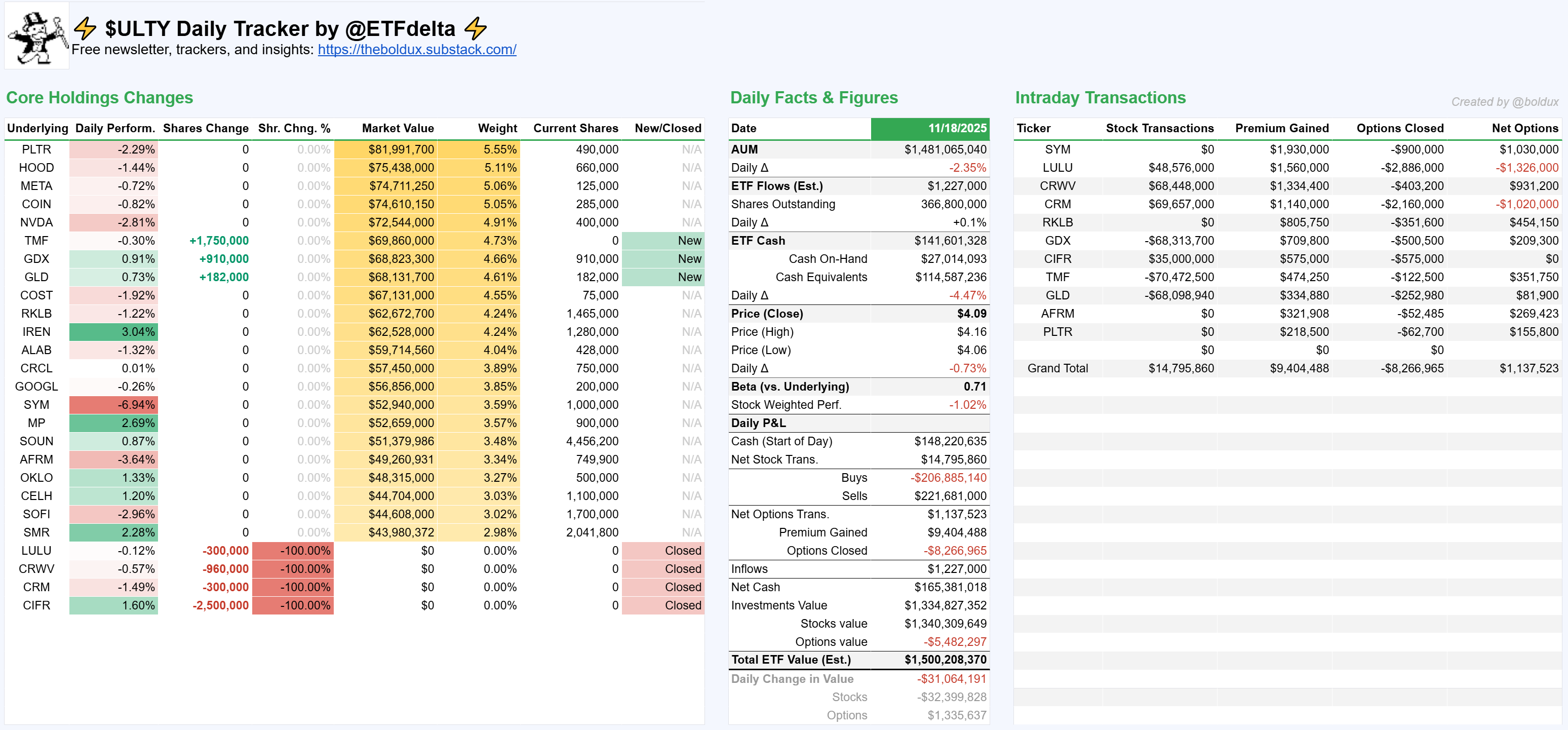Click the Market Value column header
The height and width of the screenshot is (730, 1568).
coord(398,129)
